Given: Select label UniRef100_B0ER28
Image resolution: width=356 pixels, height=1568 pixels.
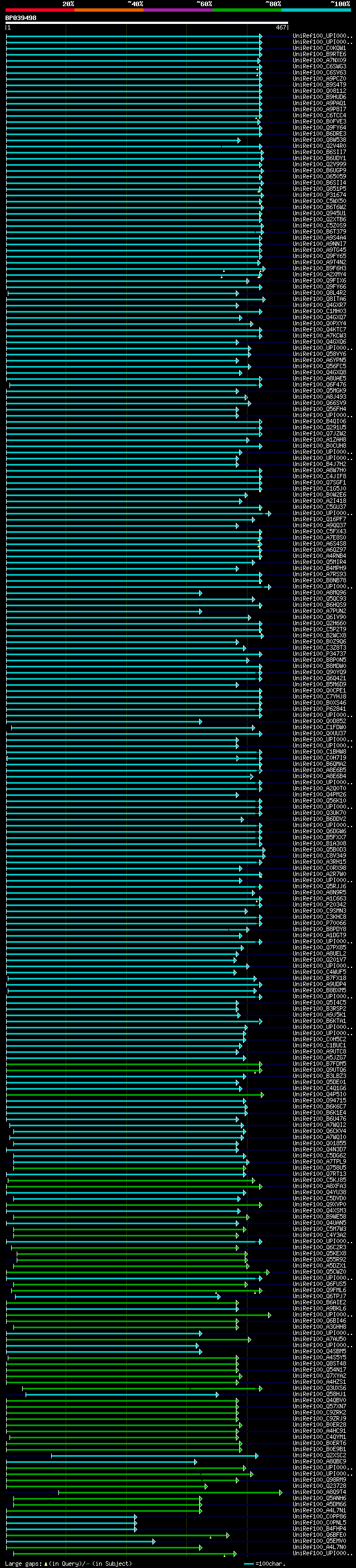Looking at the screenshot, I should coord(319,1424).
